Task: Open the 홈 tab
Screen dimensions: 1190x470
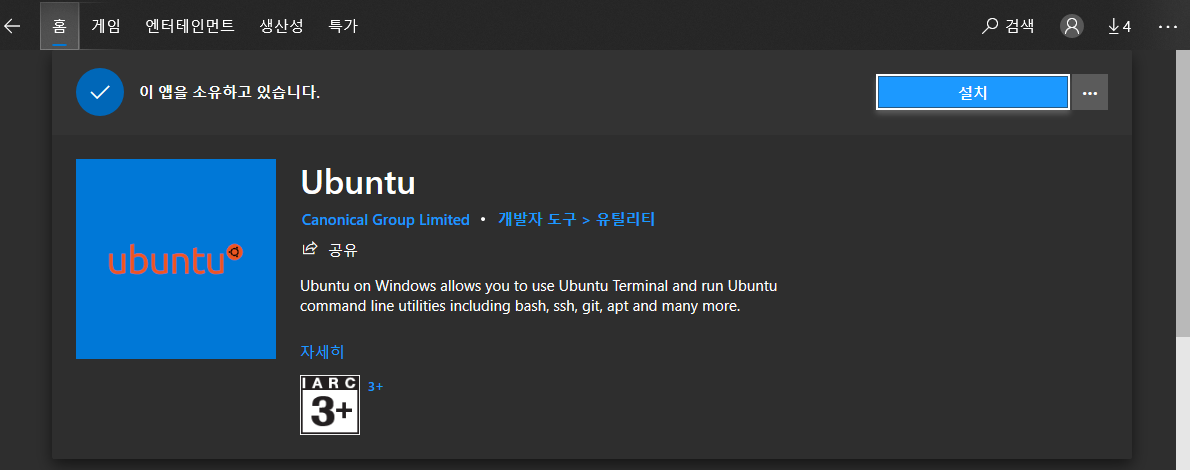Action: coord(59,26)
